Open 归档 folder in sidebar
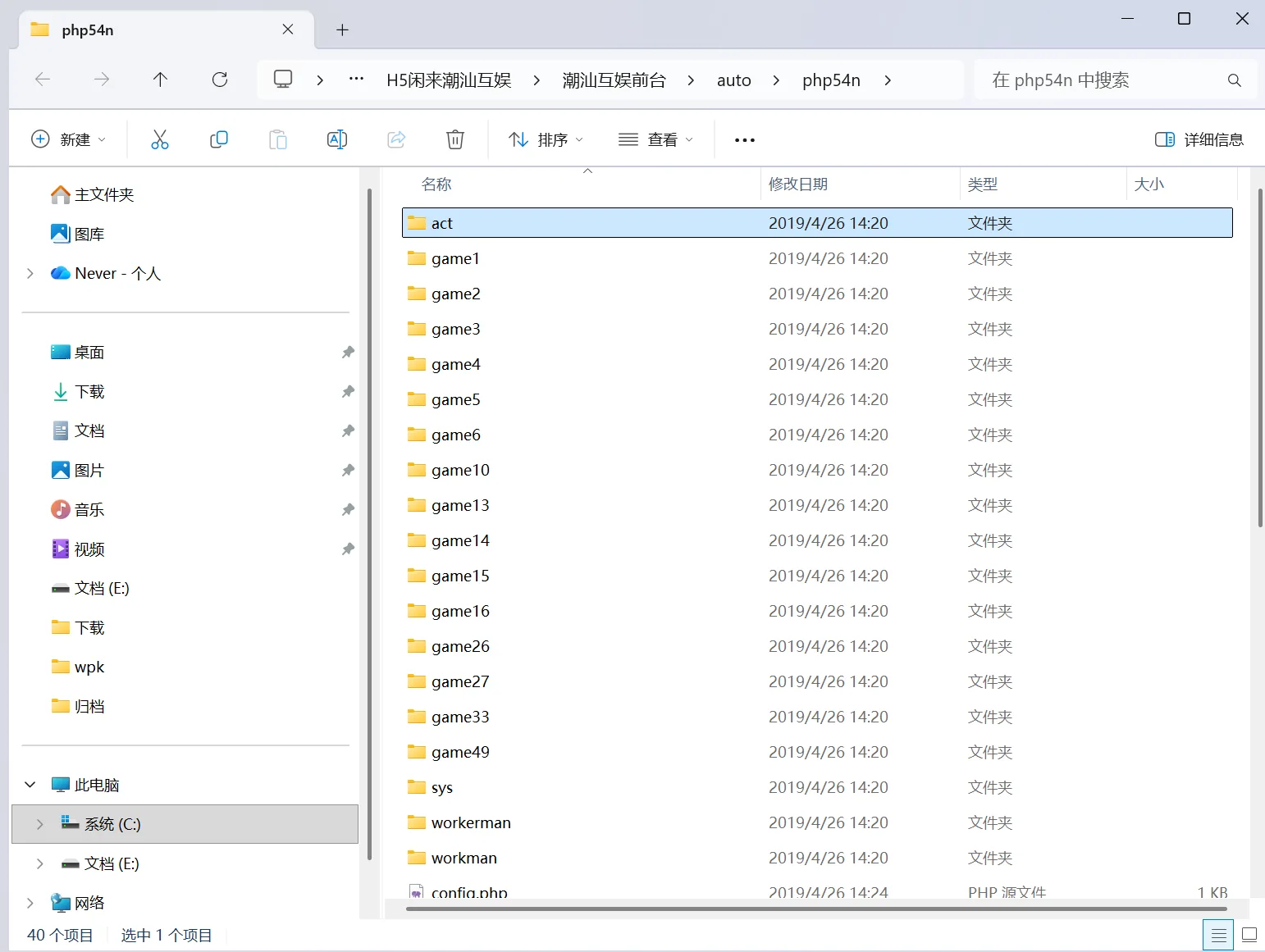The image size is (1265, 952). click(78, 706)
